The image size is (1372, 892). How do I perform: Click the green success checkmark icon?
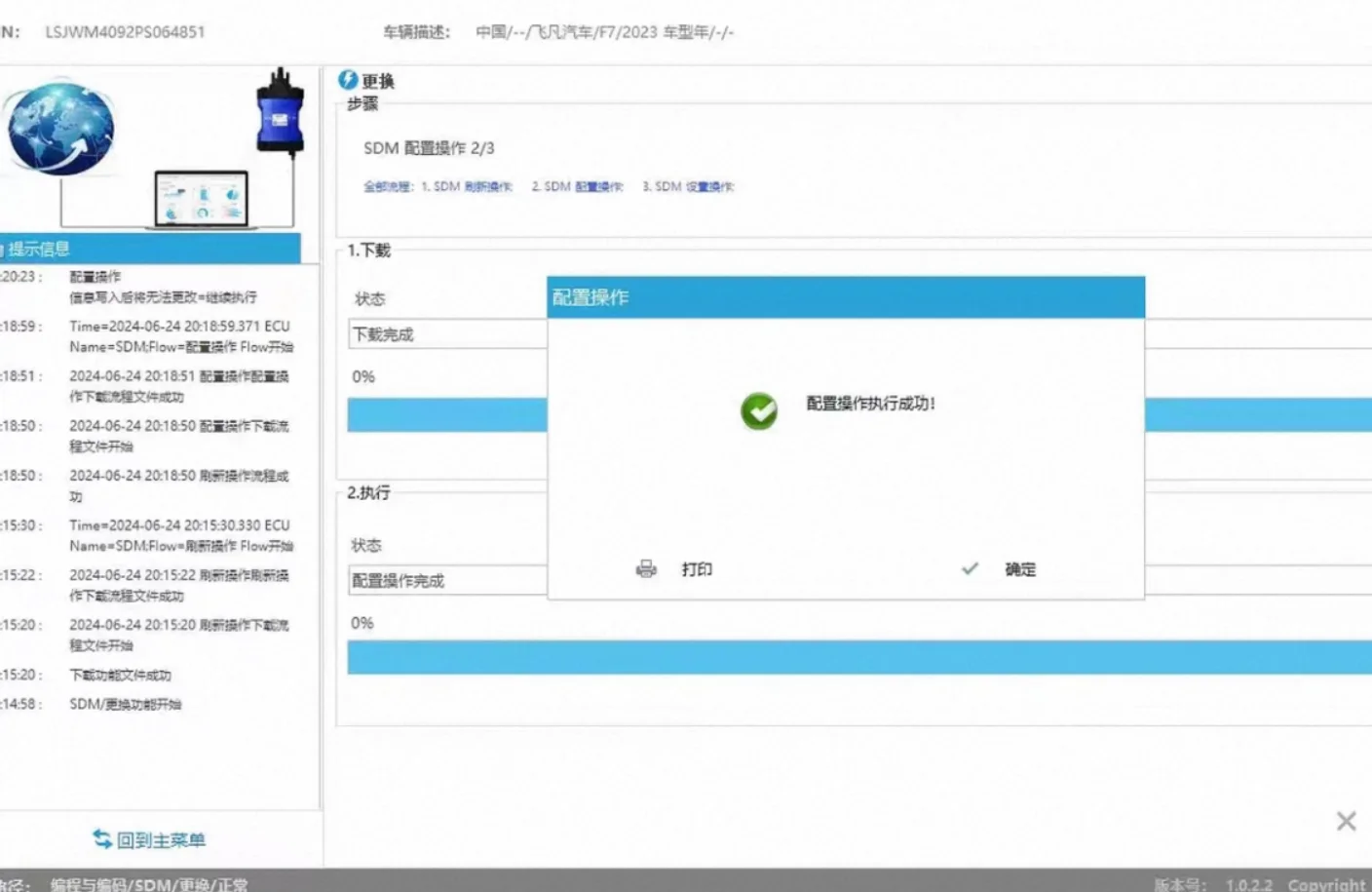click(x=759, y=410)
